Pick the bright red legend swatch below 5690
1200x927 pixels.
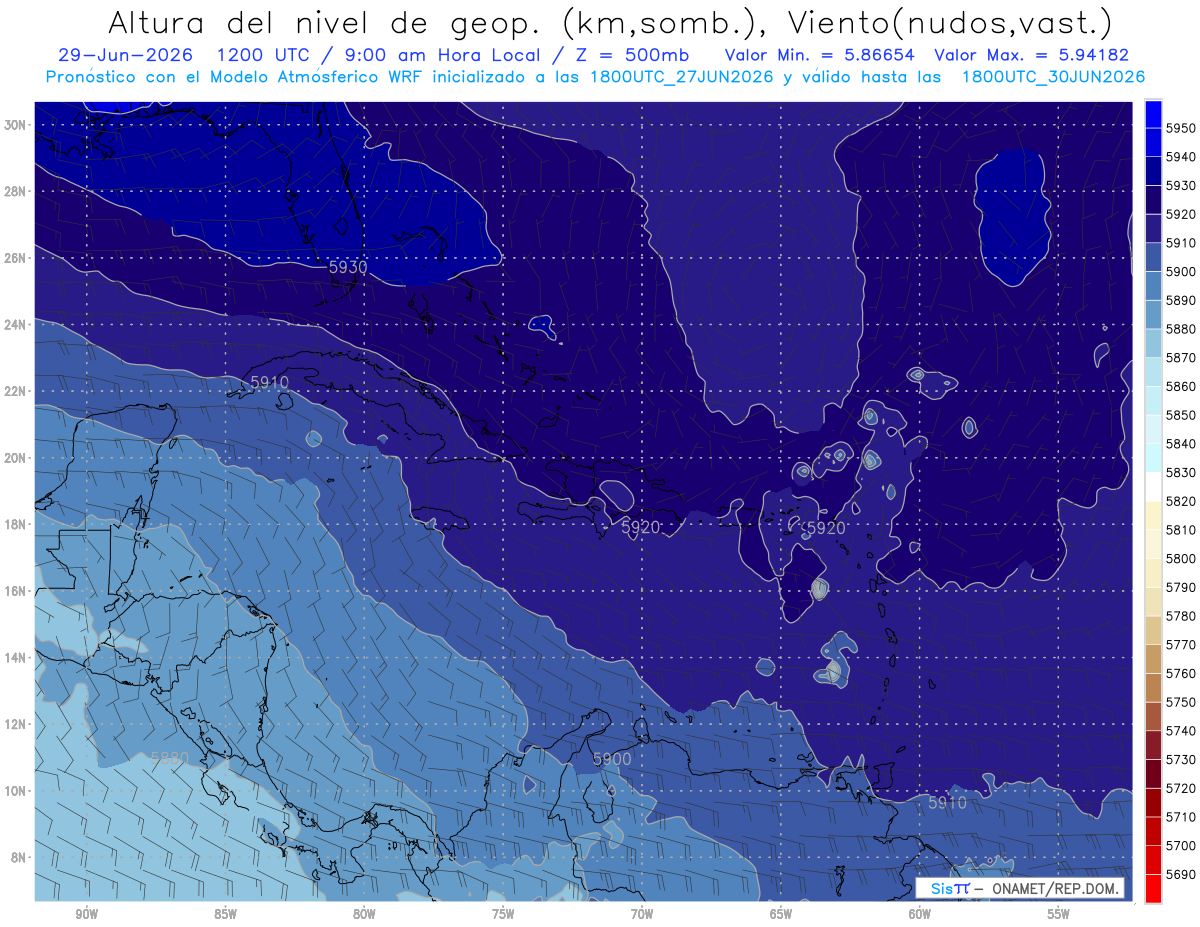click(x=1153, y=889)
